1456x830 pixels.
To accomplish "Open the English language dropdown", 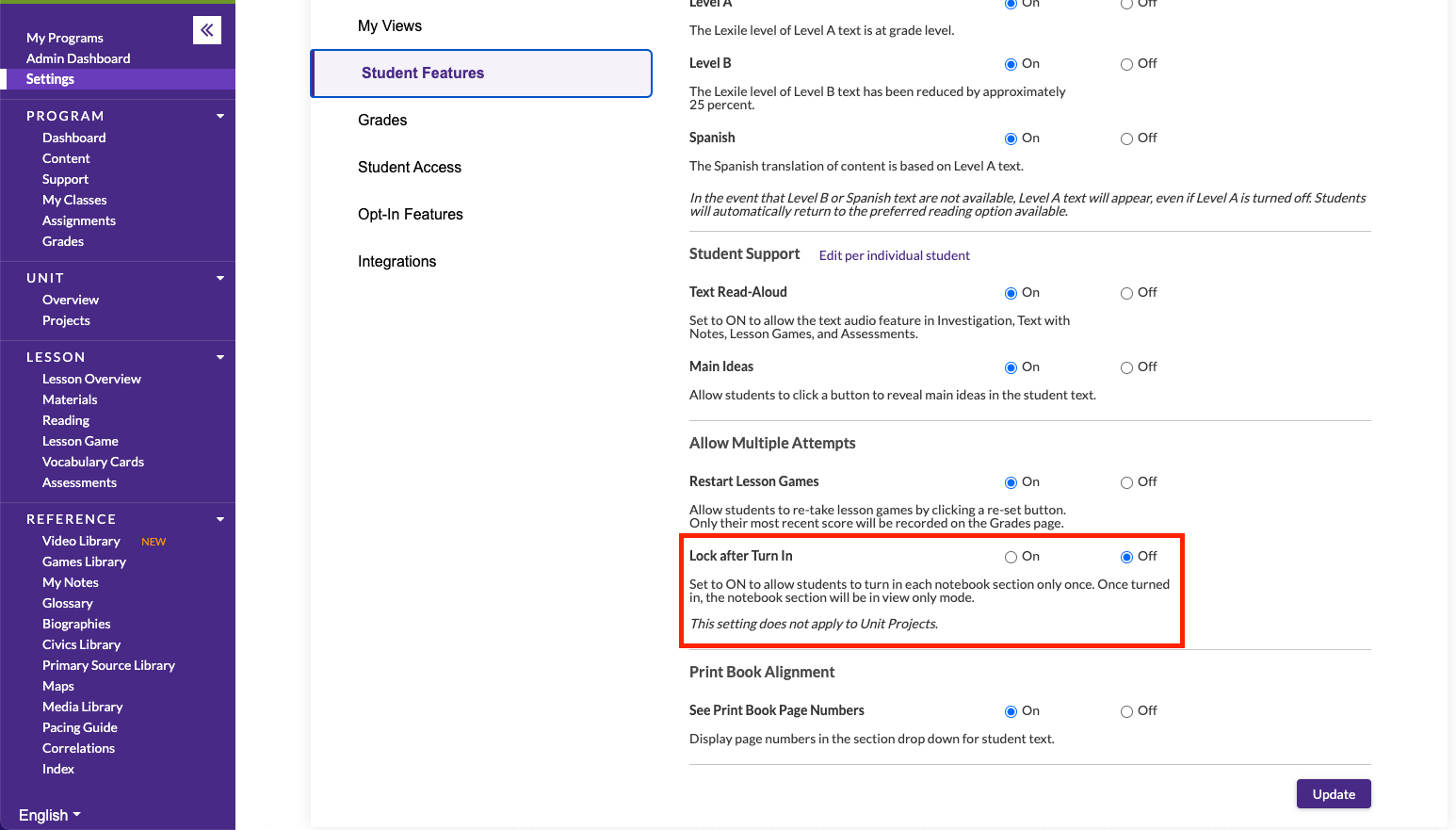I will [49, 815].
